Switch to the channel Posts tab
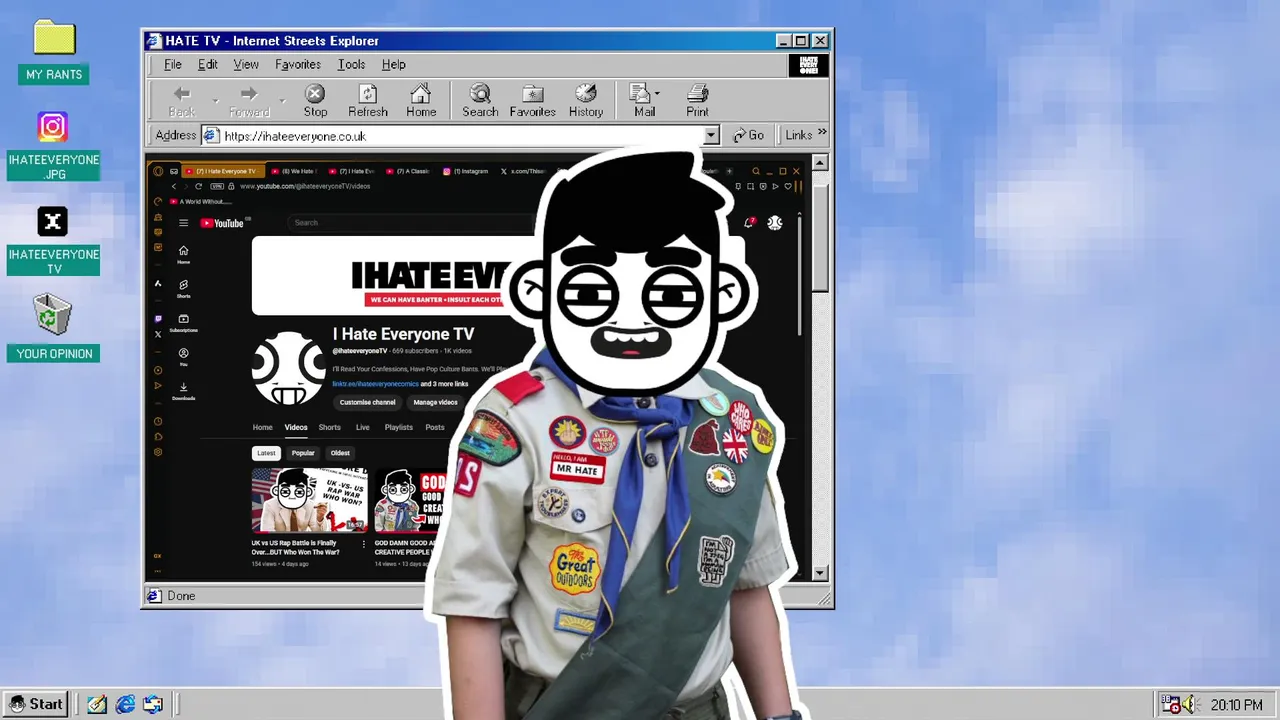This screenshot has height=720, width=1280. [435, 427]
